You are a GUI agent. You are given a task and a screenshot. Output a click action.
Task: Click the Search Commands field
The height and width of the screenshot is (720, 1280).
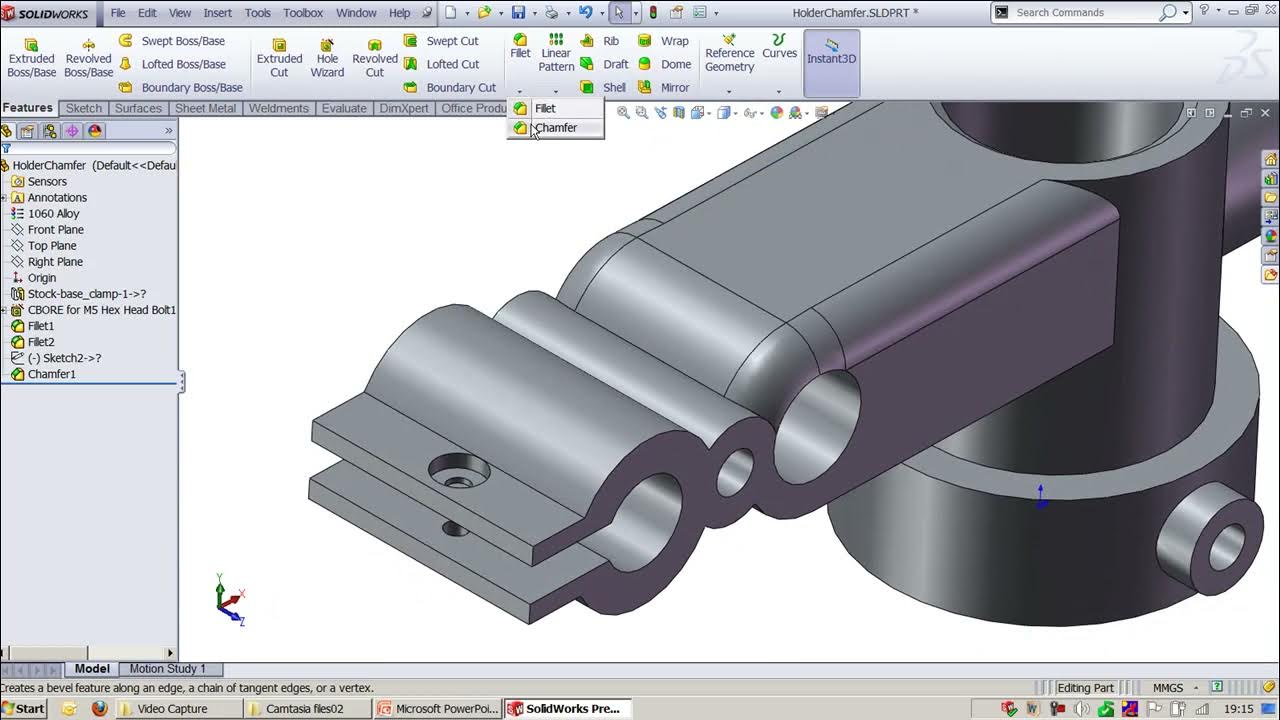(1085, 13)
